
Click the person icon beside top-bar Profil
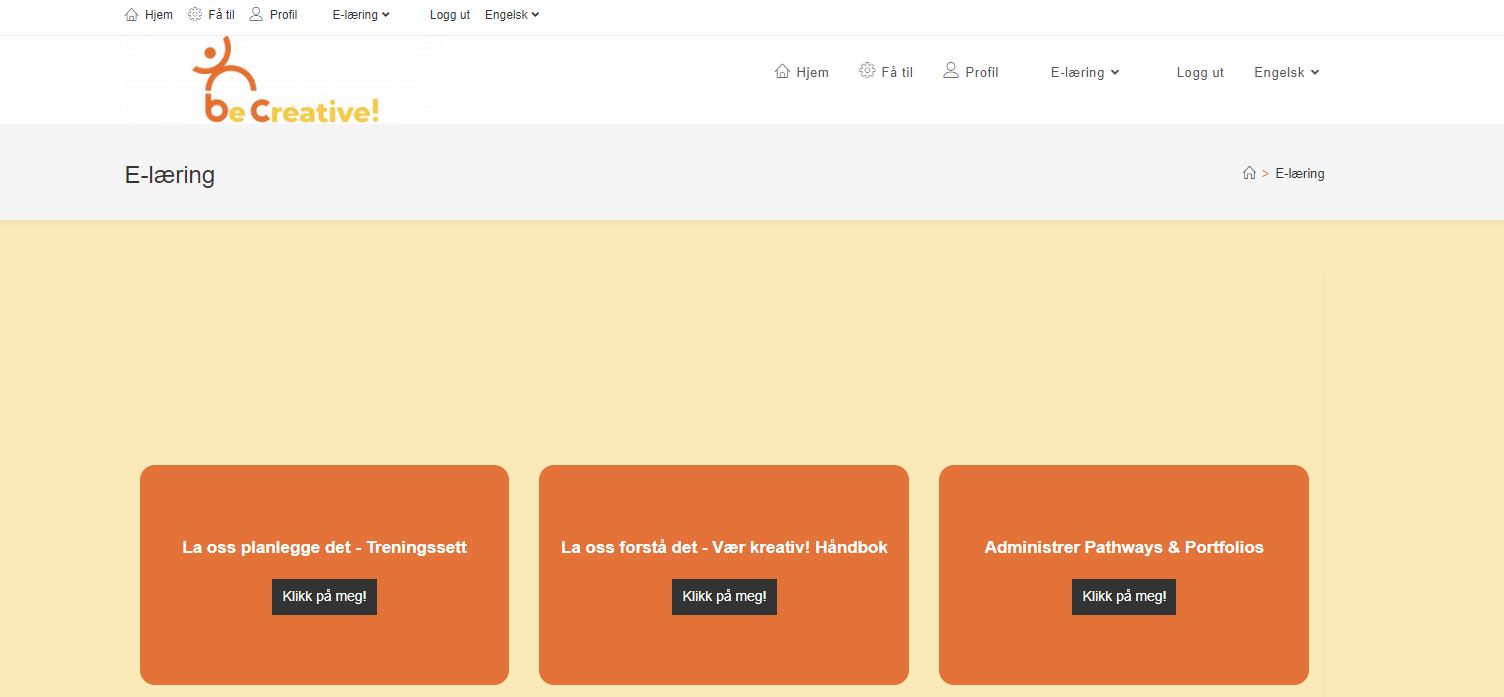click(256, 14)
